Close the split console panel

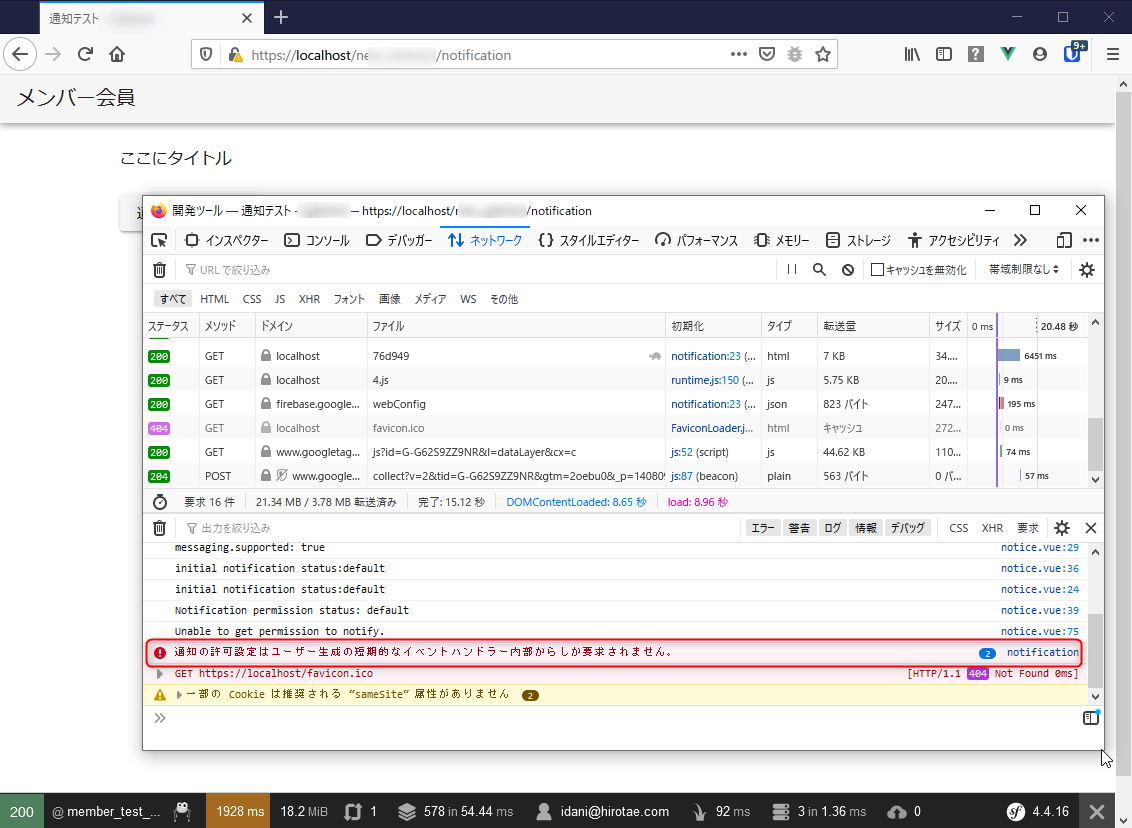[x=1091, y=528]
